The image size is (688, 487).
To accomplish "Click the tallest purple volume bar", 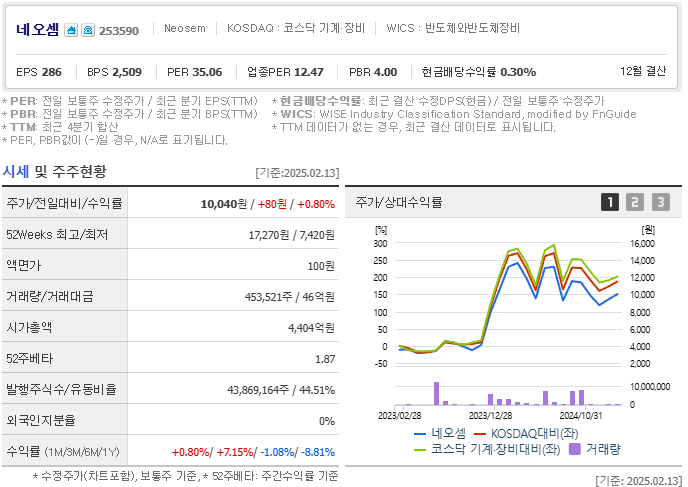I will point(436,394).
